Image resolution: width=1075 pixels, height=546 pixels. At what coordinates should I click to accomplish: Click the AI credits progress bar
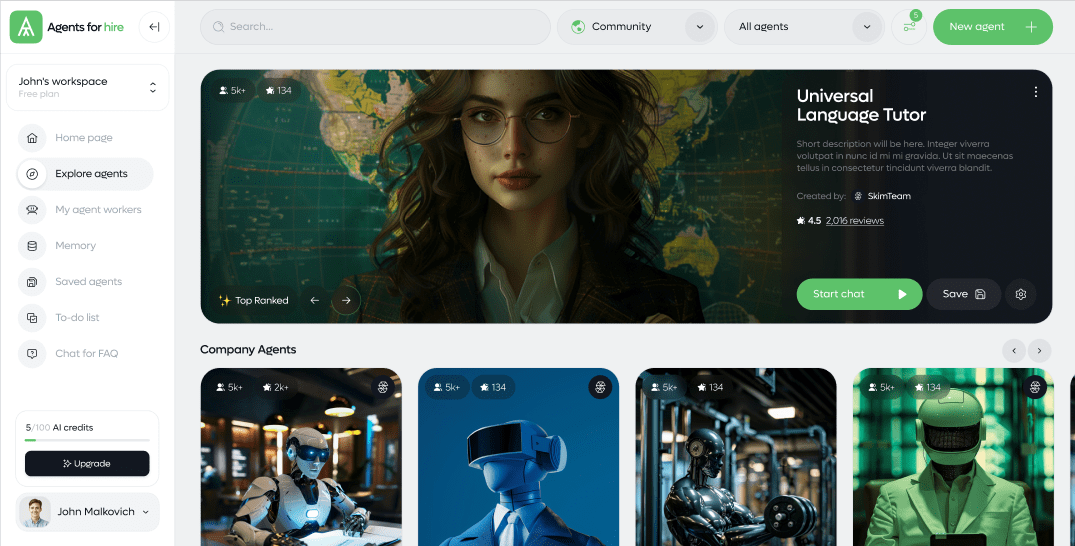[87, 440]
